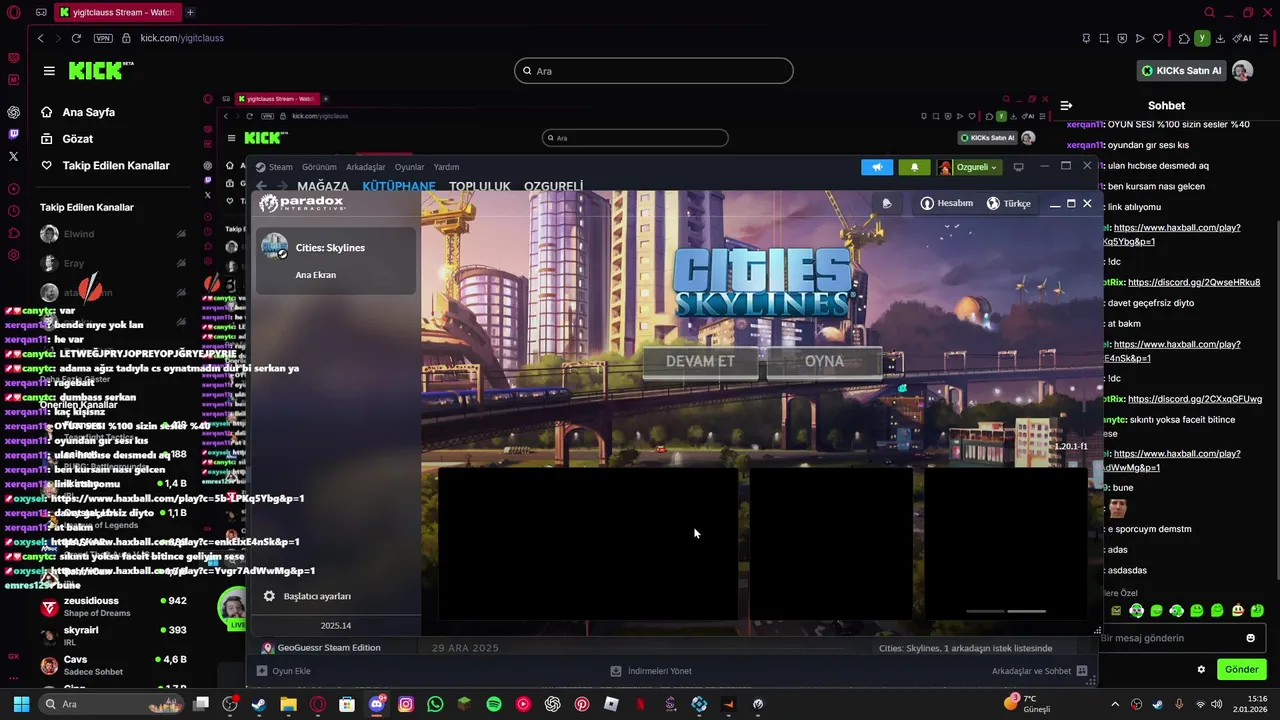The height and width of the screenshot is (720, 1280).
Task: Open Discord from Windows taskbar
Action: pos(377,704)
